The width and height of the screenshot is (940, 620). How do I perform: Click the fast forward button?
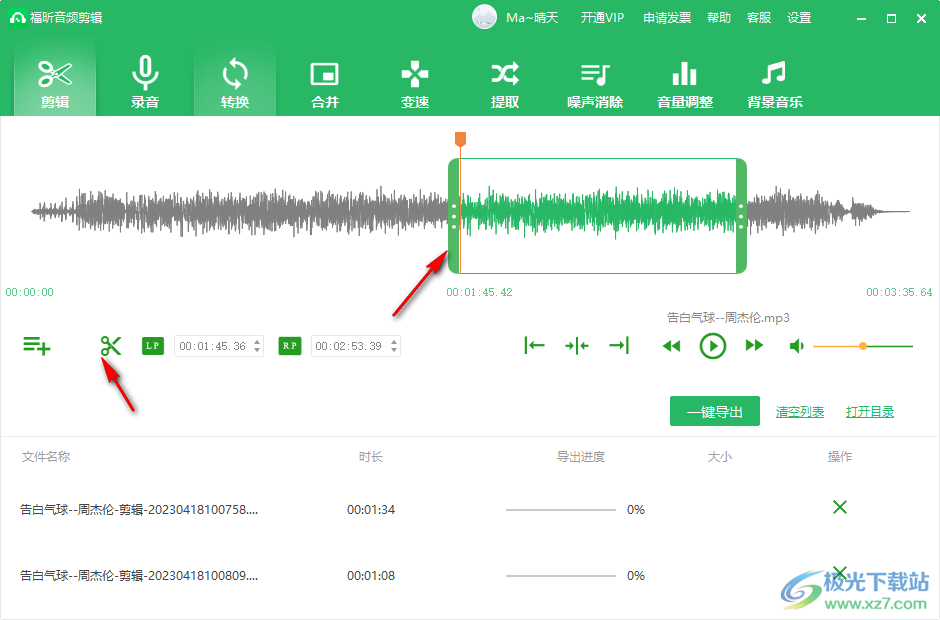[x=754, y=345]
